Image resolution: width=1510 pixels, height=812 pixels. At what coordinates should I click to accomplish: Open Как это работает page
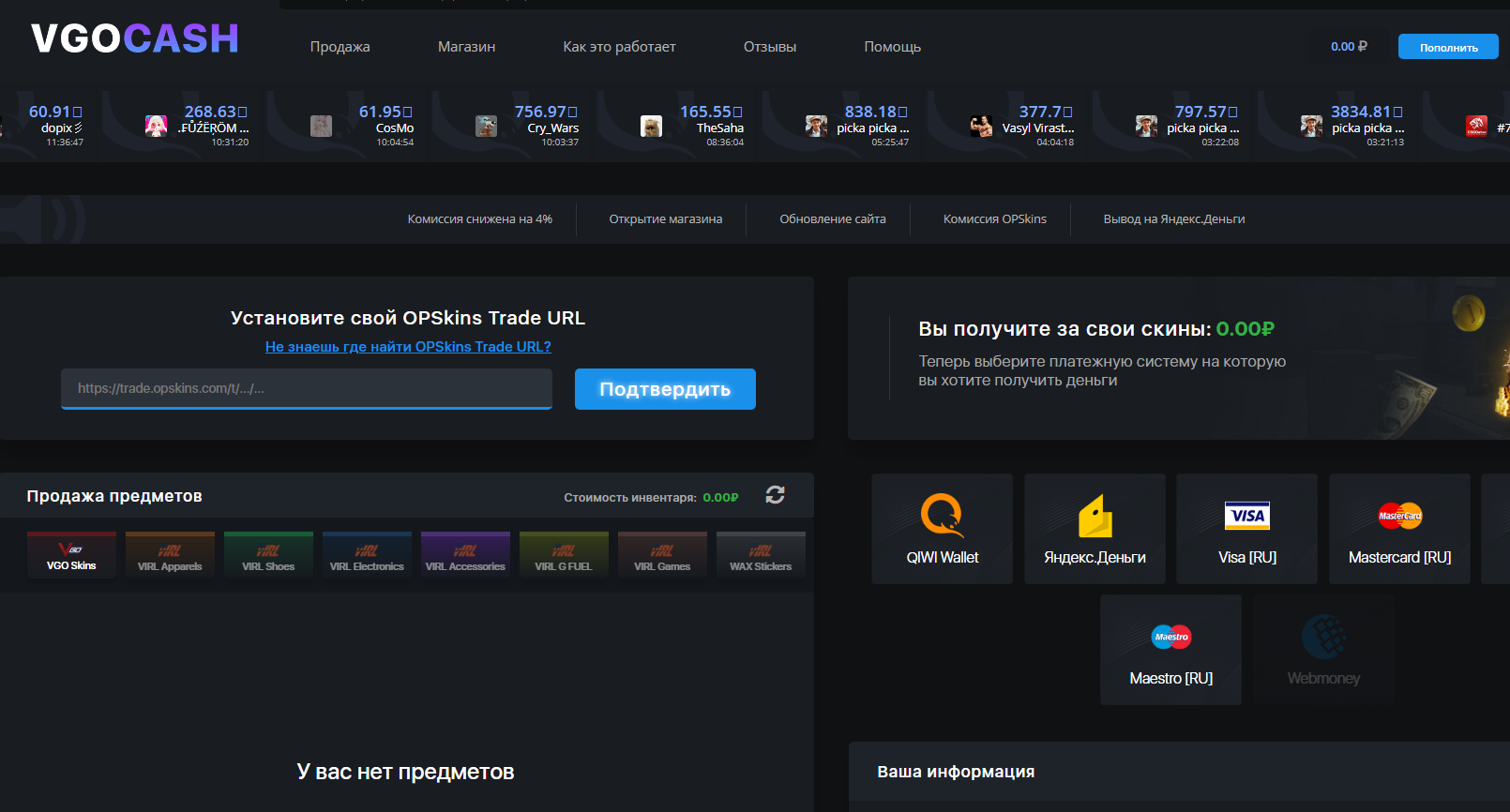tap(619, 47)
